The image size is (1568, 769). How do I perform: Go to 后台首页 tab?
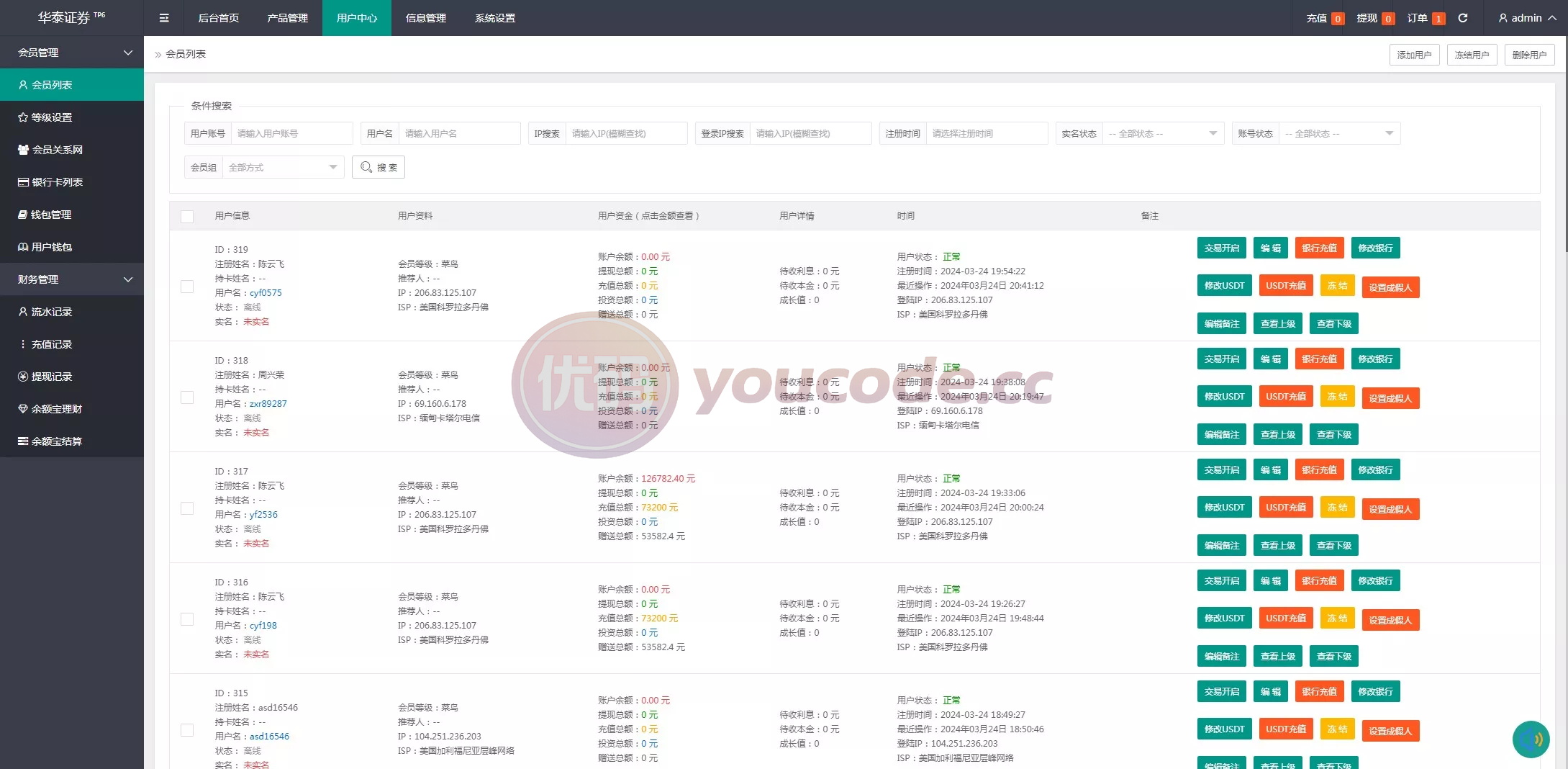219,18
